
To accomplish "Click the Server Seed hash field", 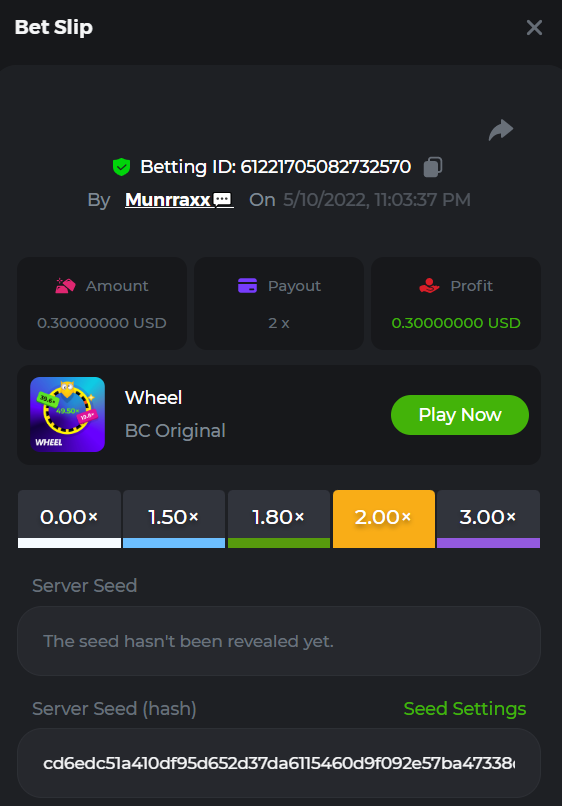I will tap(279, 763).
